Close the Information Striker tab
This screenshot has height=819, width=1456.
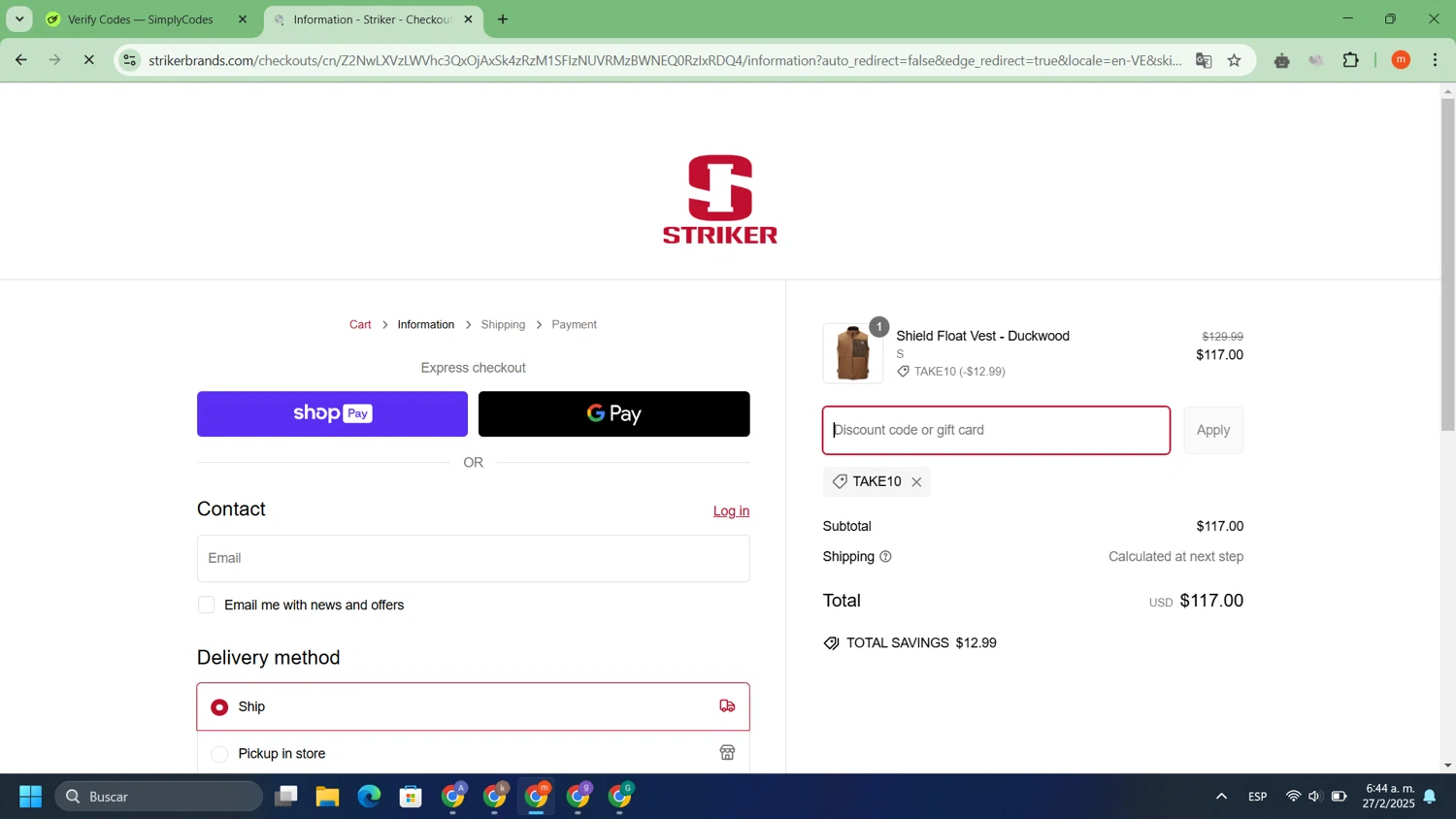point(468,19)
